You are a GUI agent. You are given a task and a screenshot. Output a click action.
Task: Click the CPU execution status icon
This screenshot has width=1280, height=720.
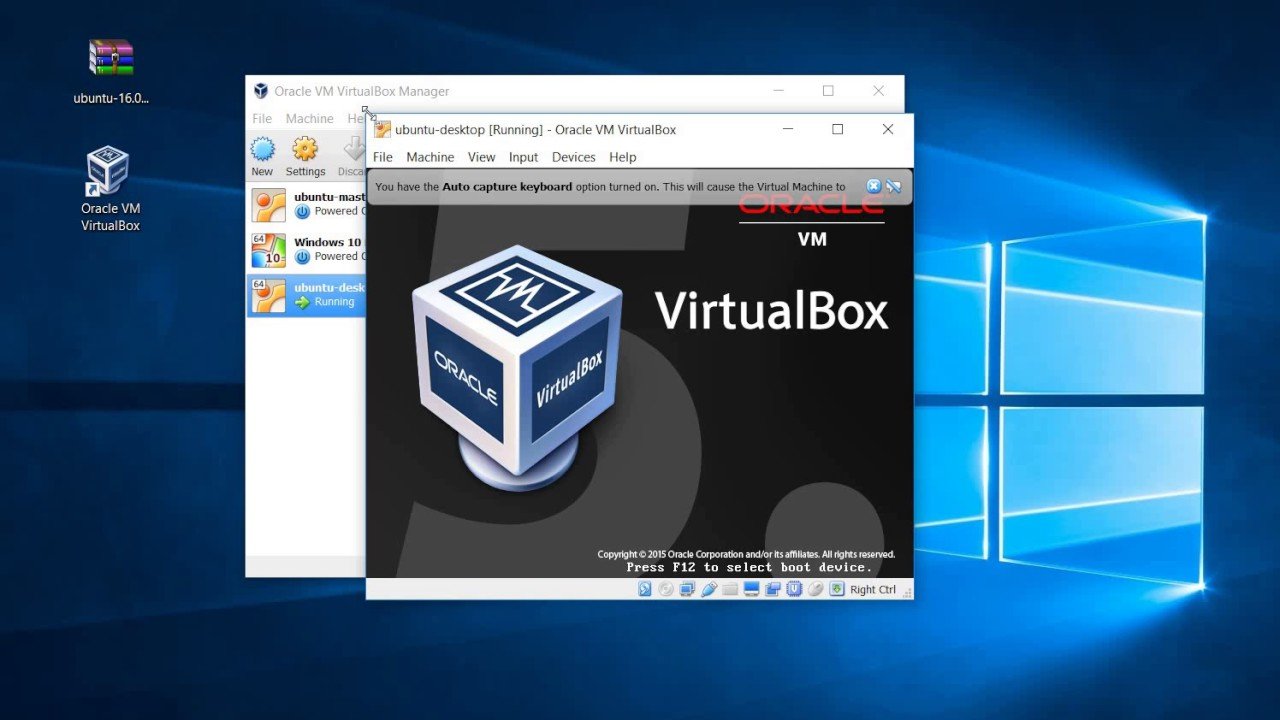tap(794, 589)
